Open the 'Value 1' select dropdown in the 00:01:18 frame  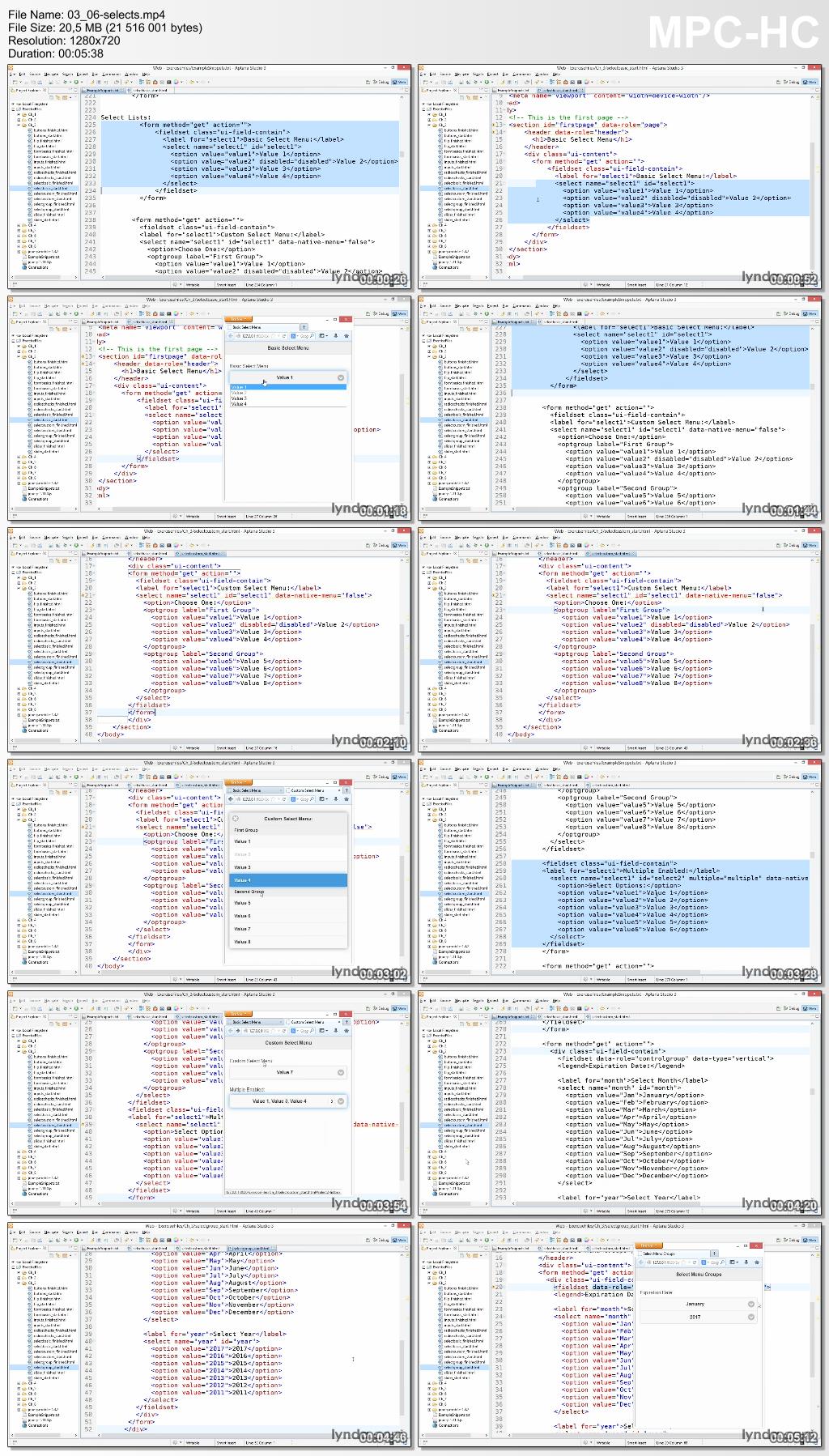288,377
